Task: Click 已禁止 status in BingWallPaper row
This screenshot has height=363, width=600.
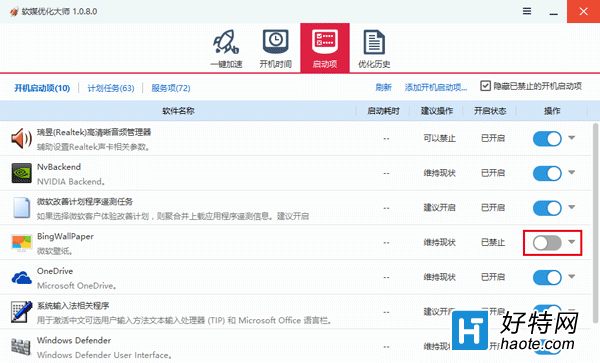Action: (493, 242)
